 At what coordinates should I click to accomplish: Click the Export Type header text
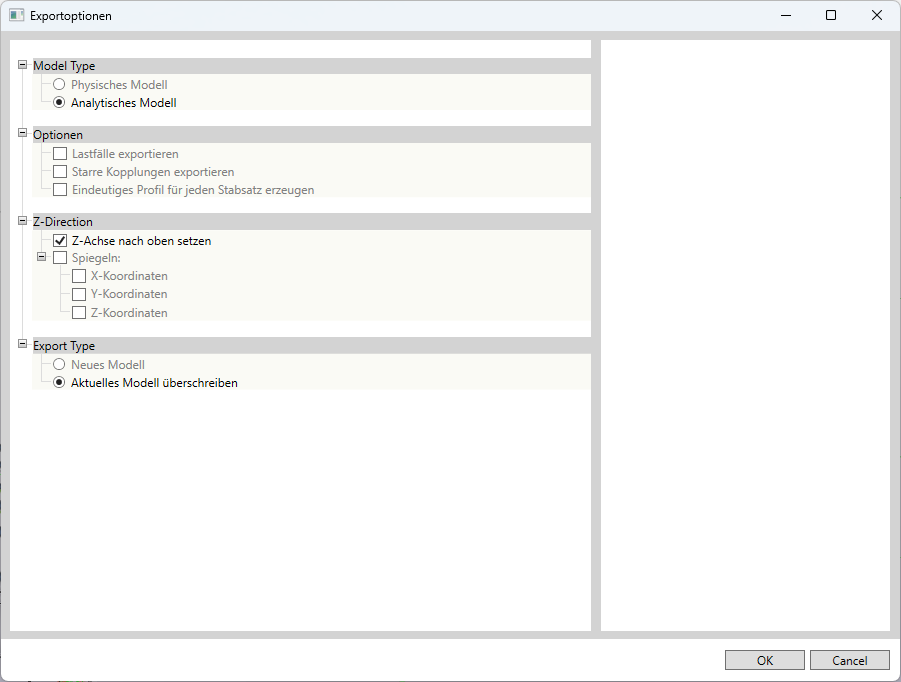coord(64,346)
